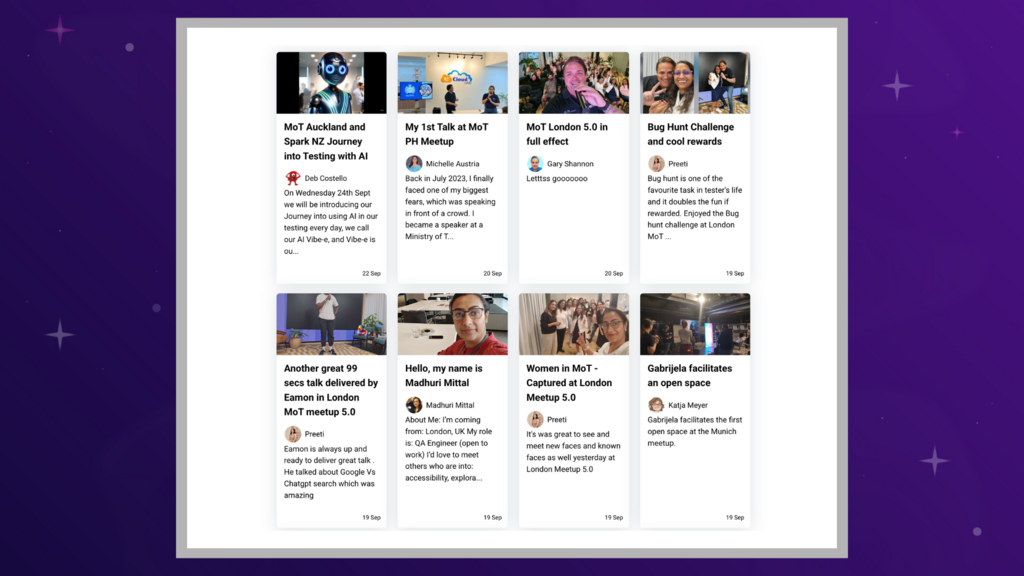
Task: Click the MoT London 5.0 cover photo
Action: pos(573,81)
